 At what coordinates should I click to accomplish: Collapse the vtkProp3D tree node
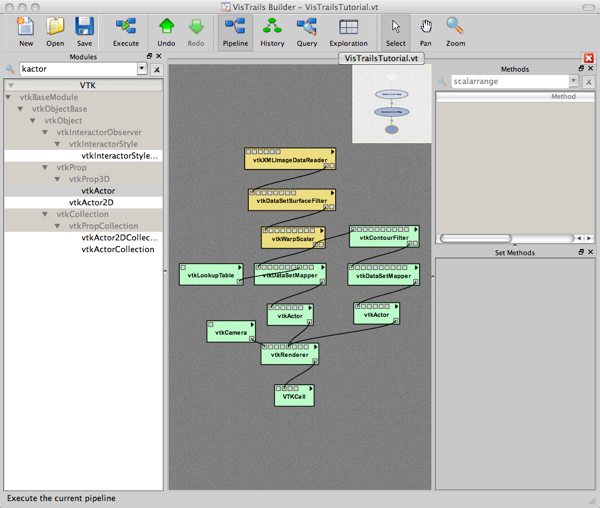pyautogui.click(x=57, y=179)
